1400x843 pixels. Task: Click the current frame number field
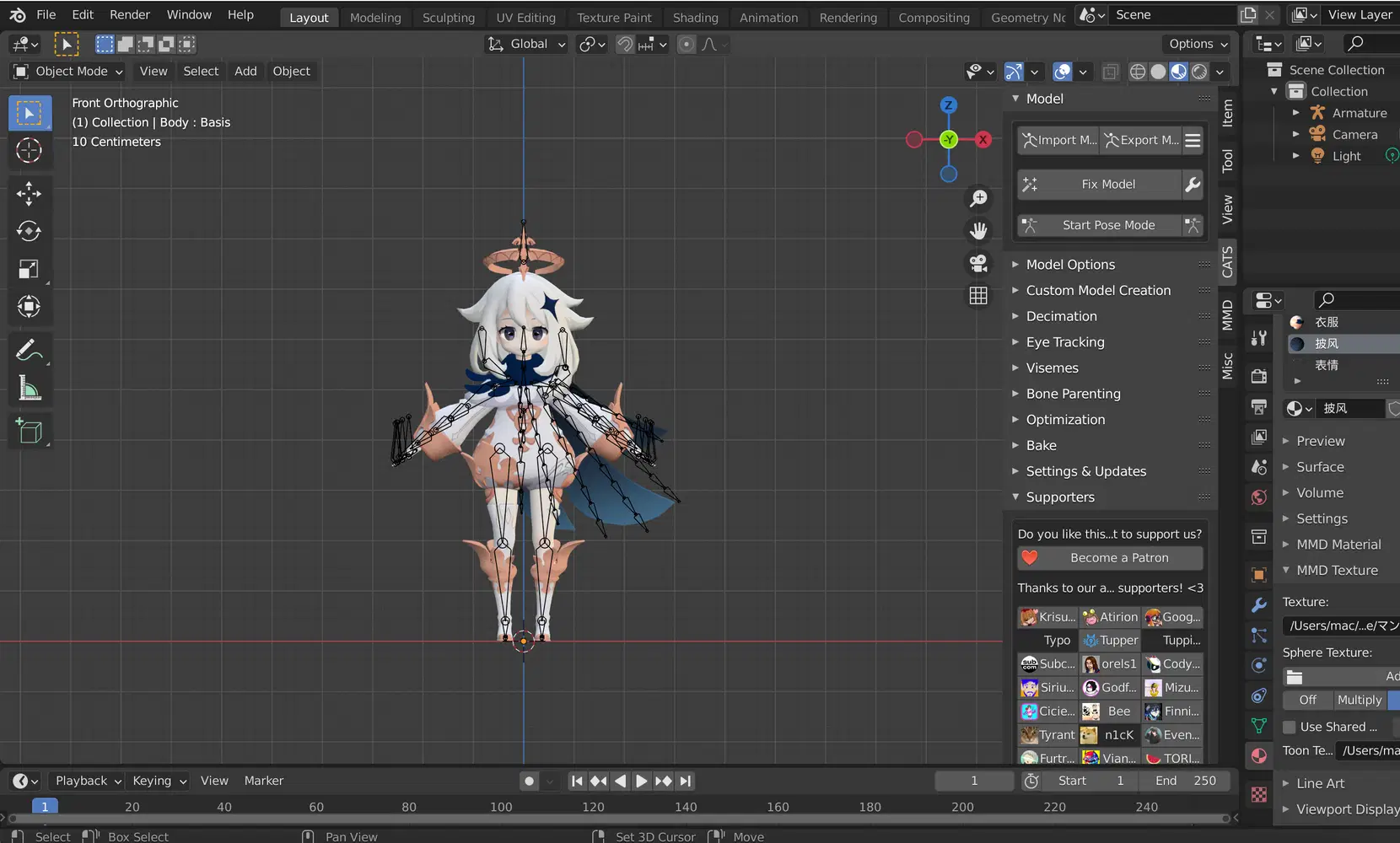coord(973,781)
